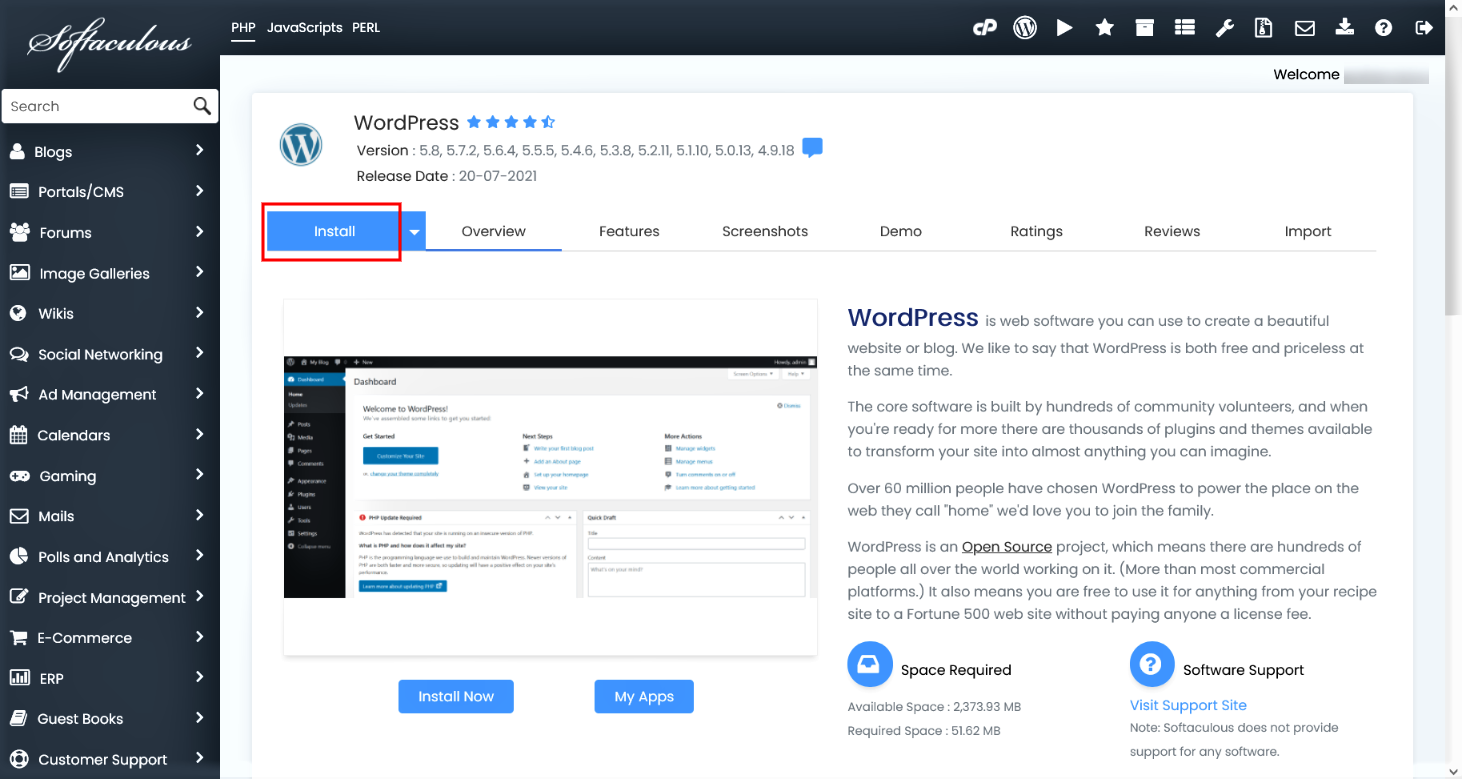
Task: Open the Install button dropdown arrow
Action: click(414, 231)
